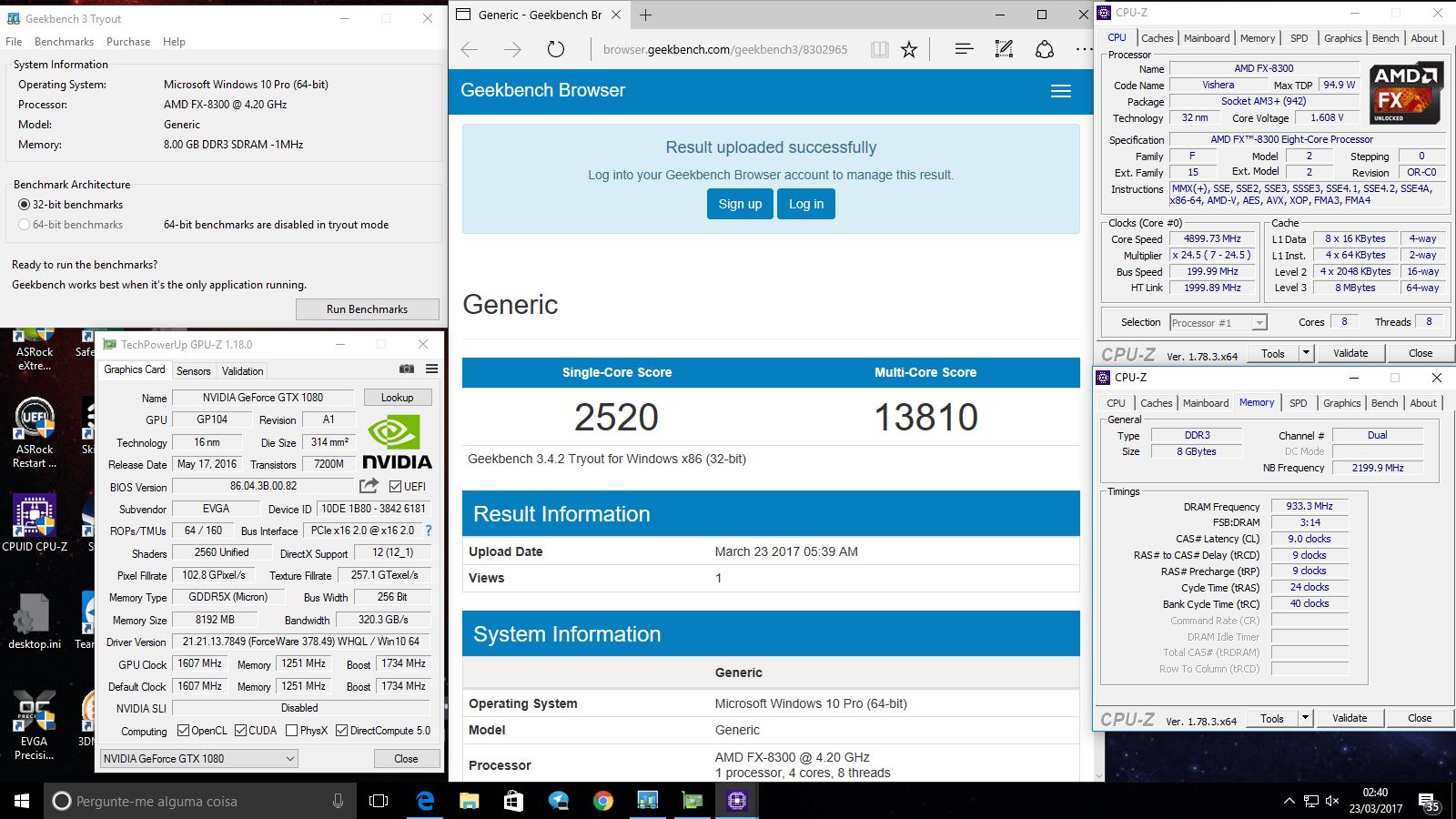Screen dimensions: 1456x819
Task: Open File Explorer from the taskbar
Action: click(469, 801)
